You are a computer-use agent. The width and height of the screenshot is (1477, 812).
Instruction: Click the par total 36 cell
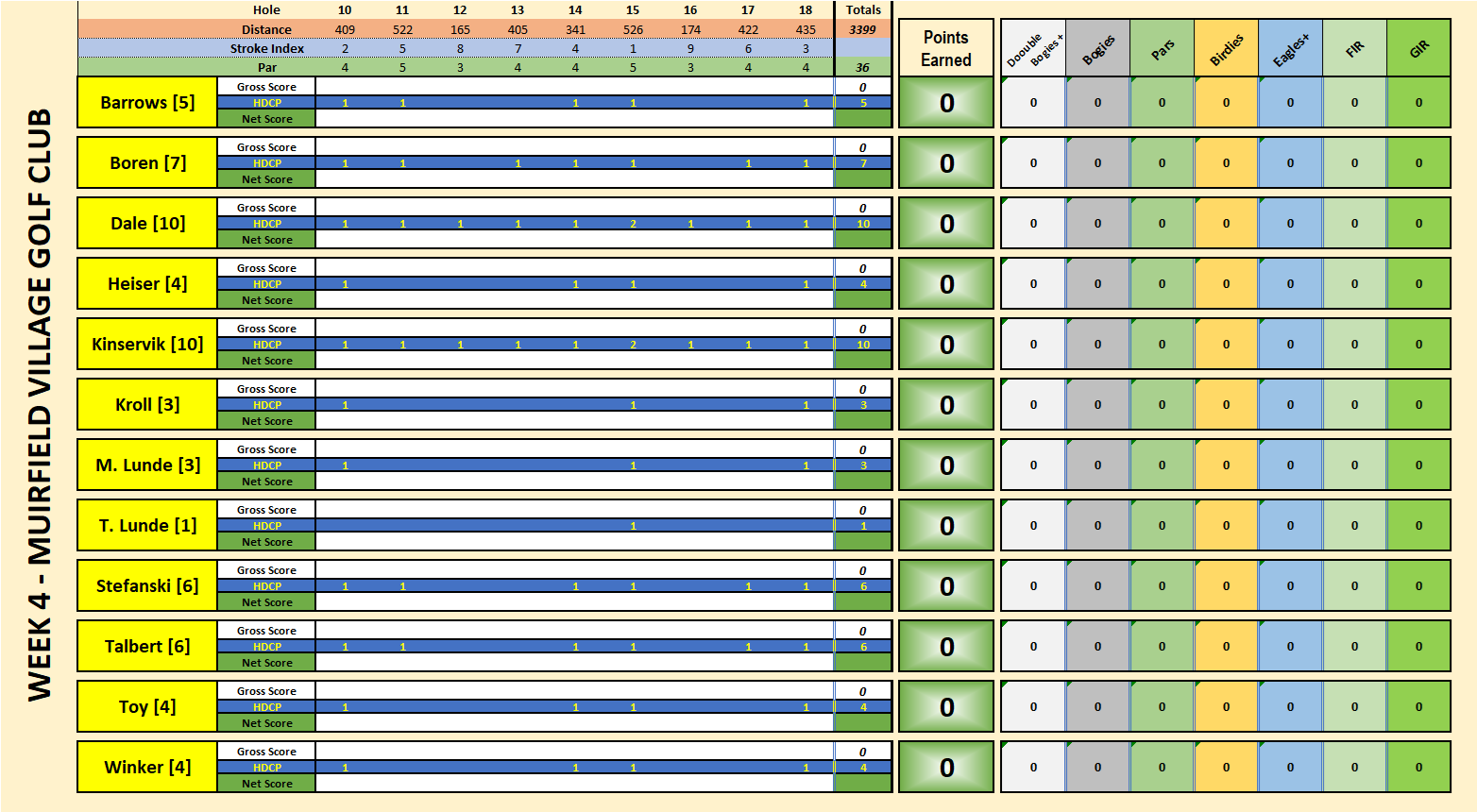(x=862, y=67)
